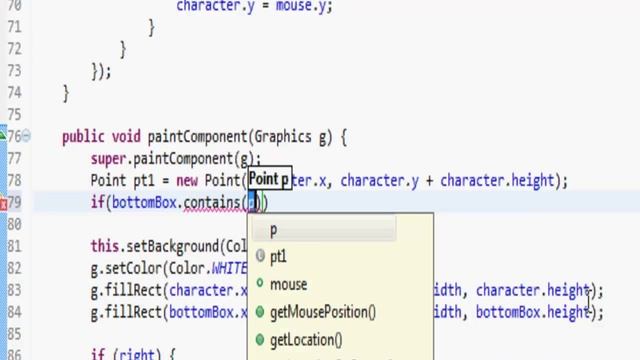Click 'bottomBox' on line 79
Viewport: 640px width, 360px height.
tap(144, 202)
